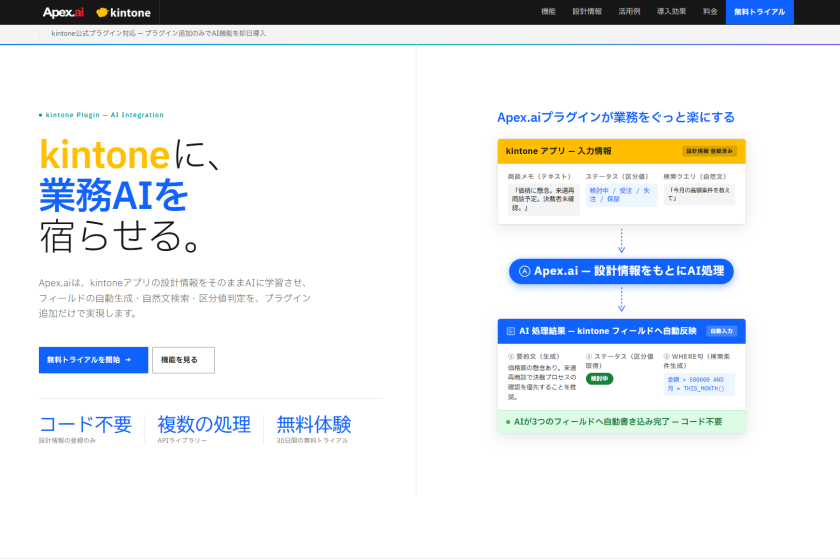840x560 pixels.
Task: Open the 機能 menu item
Action: point(548,12)
